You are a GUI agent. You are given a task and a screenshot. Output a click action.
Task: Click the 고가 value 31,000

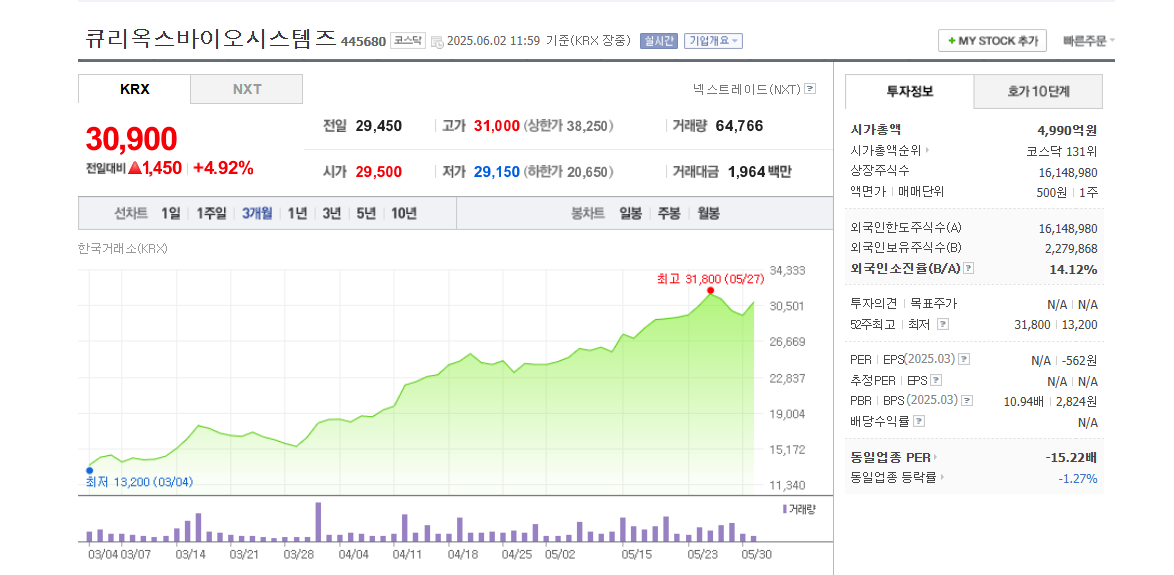(496, 126)
